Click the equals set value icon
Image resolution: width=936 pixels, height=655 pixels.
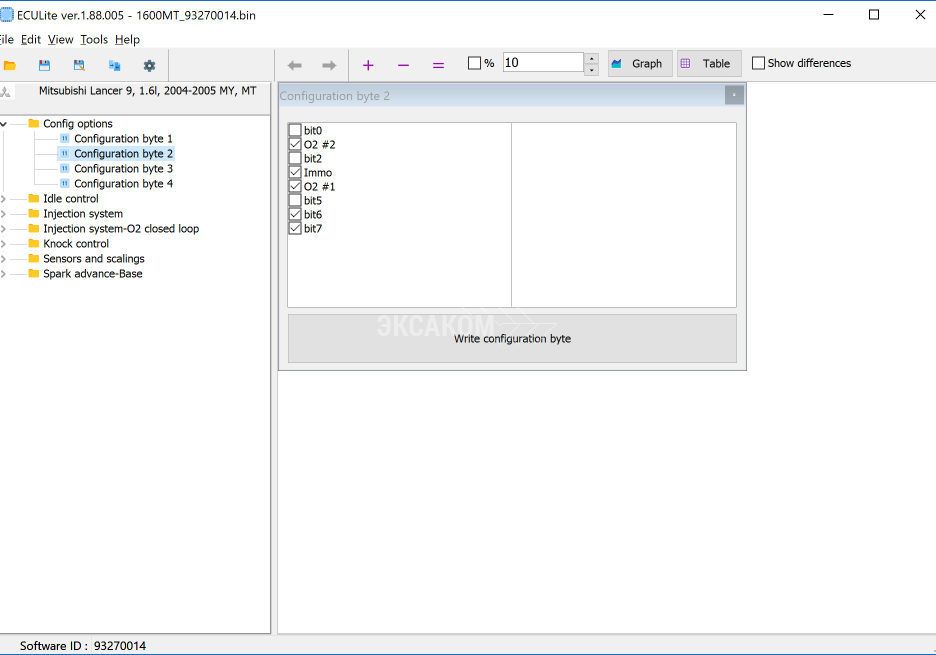(x=438, y=65)
